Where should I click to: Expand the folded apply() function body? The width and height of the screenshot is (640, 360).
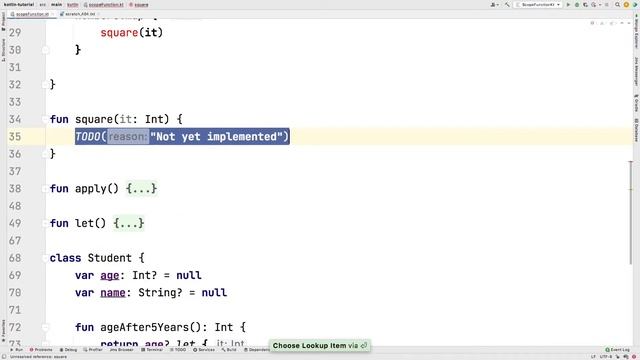click(x=141, y=189)
